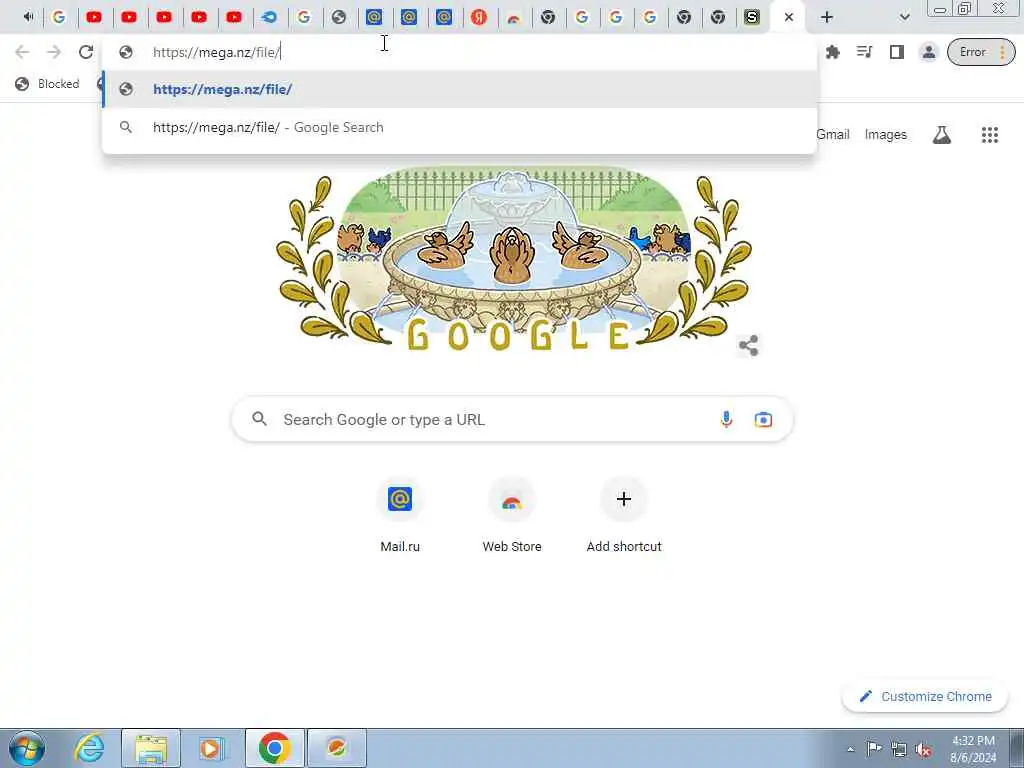Open Chrome's three-dot menu

1002,52
